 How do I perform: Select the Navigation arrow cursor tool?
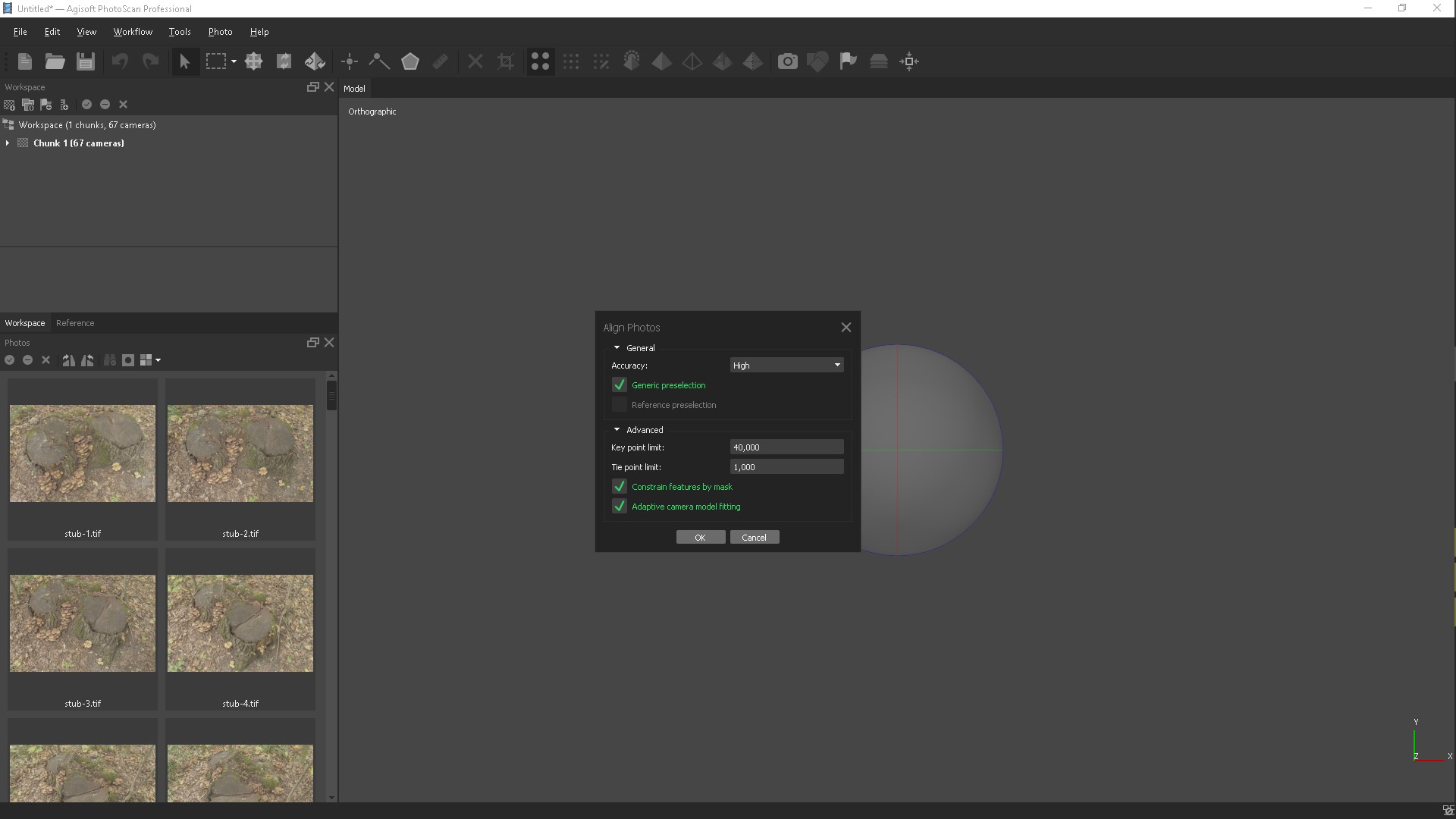(x=184, y=61)
